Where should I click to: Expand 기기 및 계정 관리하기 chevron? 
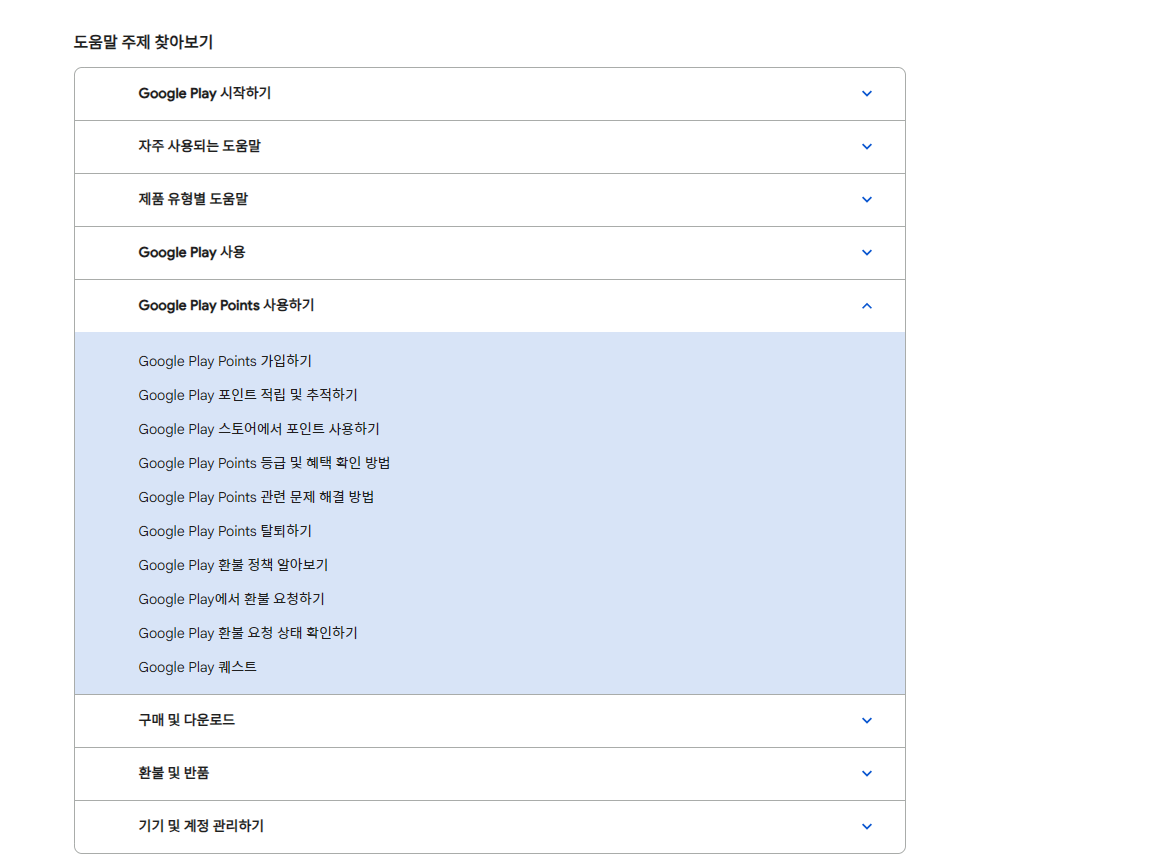[866, 826]
